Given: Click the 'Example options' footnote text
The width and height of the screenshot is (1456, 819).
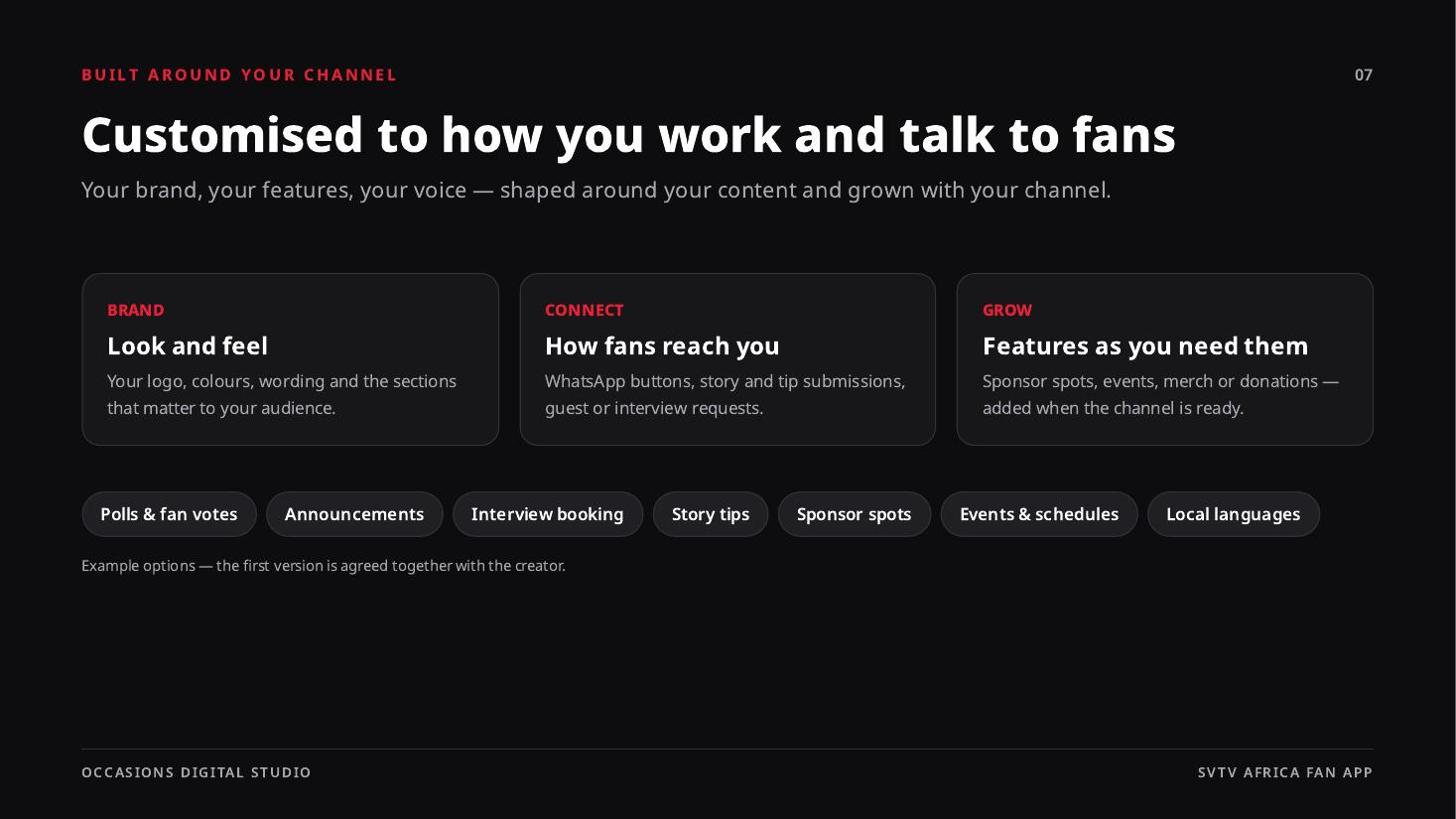Looking at the screenshot, I should pos(324,566).
